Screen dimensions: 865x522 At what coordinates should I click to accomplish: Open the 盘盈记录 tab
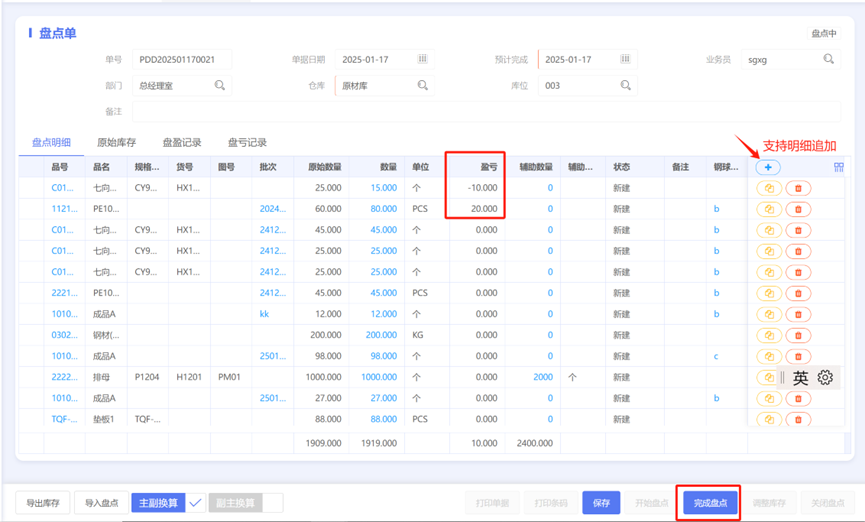point(182,142)
